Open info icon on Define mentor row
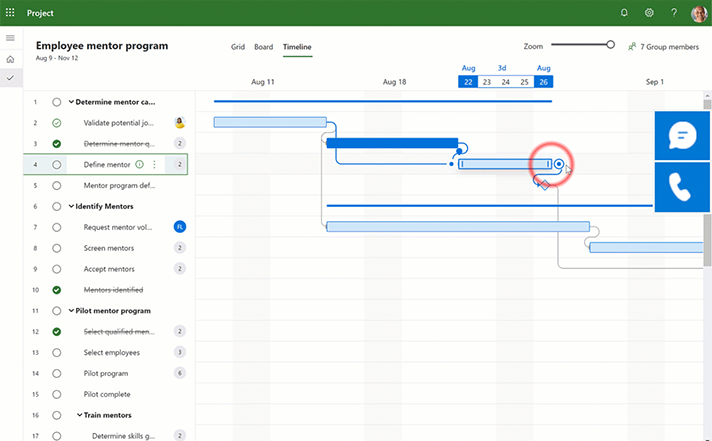 click(139, 165)
